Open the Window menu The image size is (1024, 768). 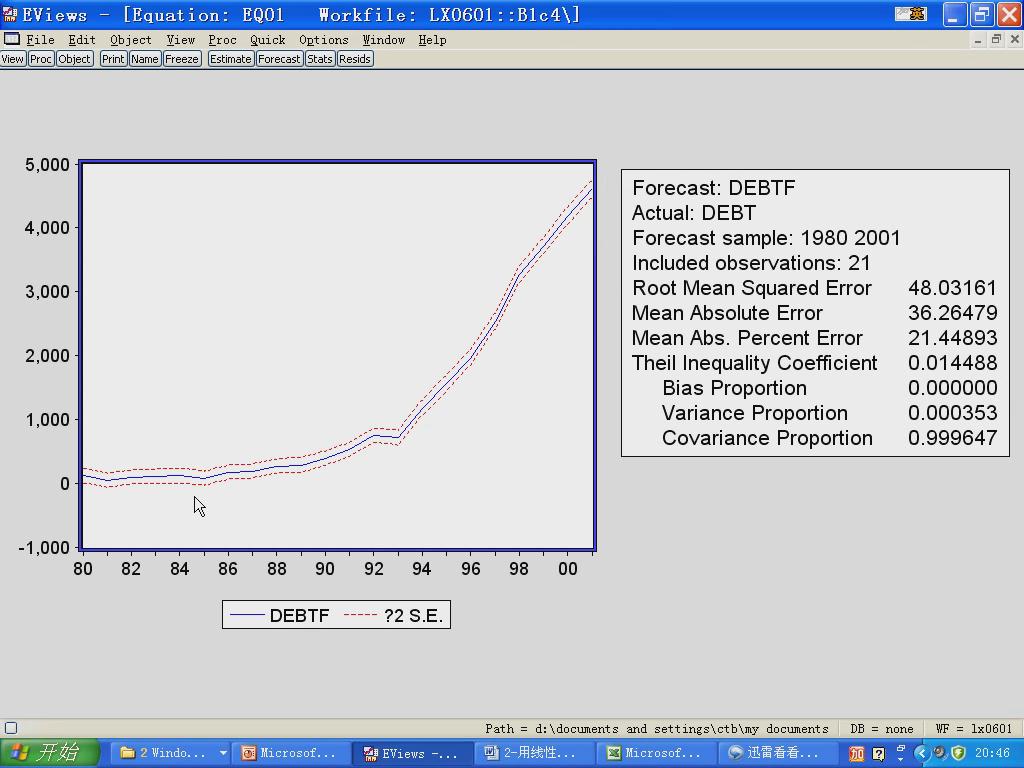[x=383, y=40]
